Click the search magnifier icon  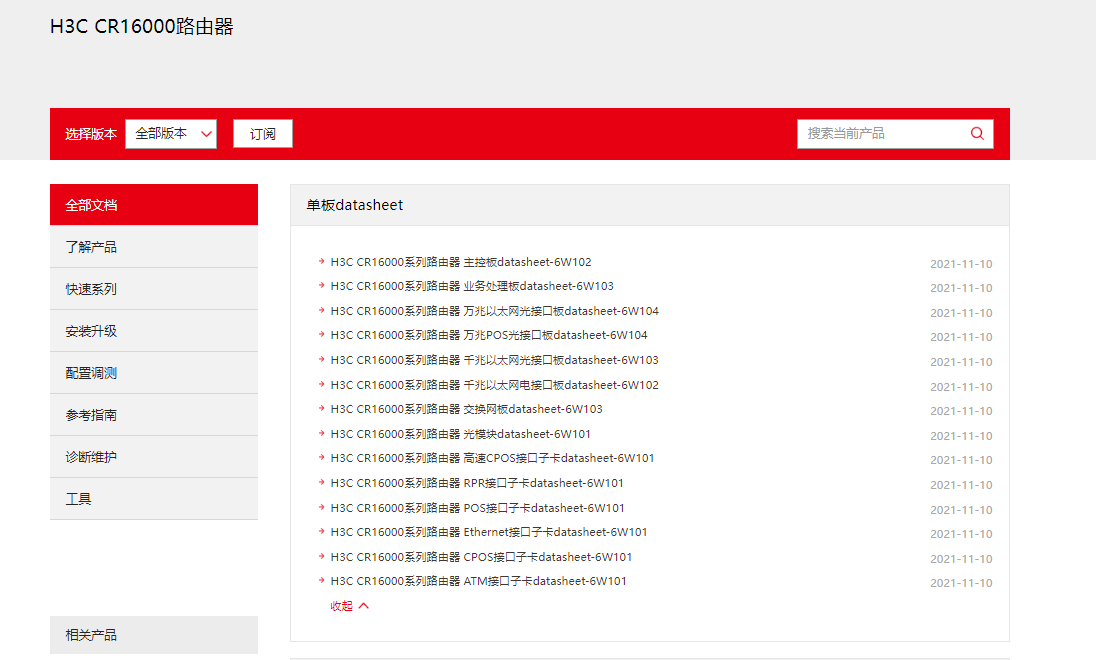click(x=977, y=134)
